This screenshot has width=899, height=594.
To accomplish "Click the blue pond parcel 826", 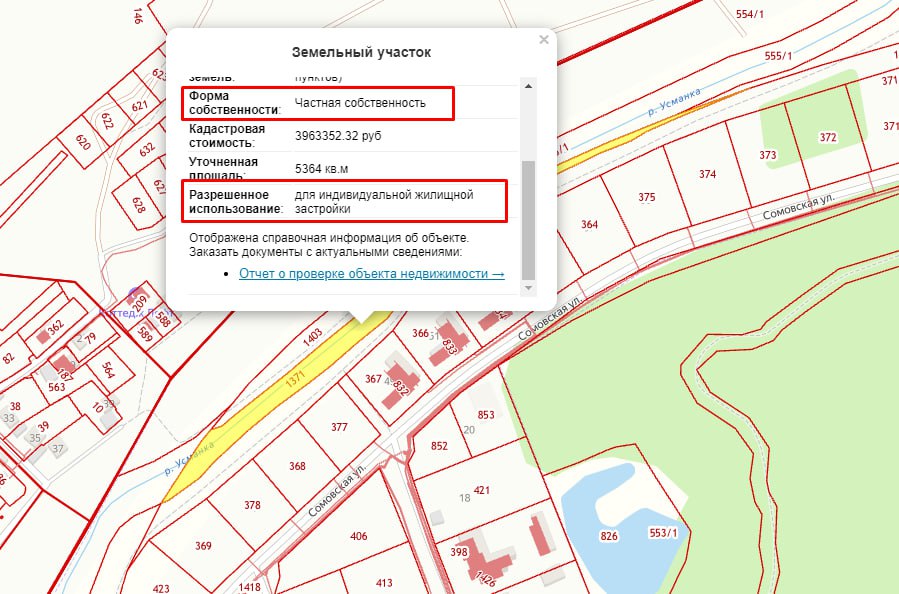I will click(608, 537).
